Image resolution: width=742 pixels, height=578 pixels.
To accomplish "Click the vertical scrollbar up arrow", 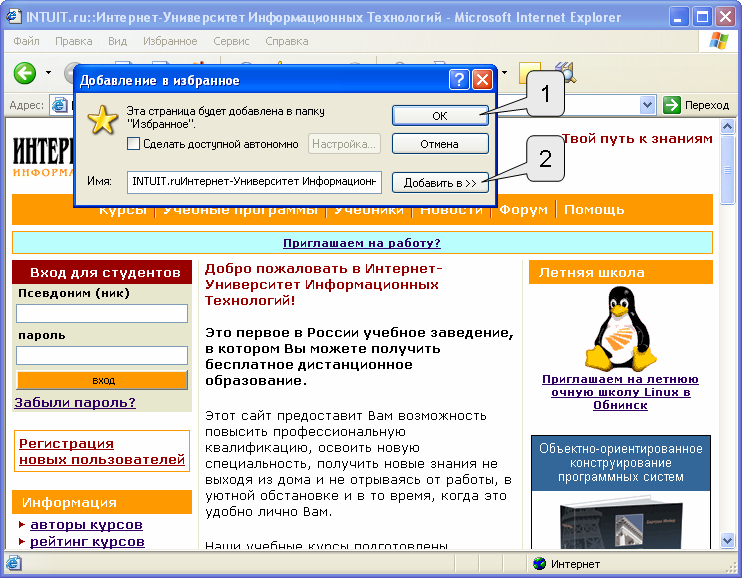I will click(727, 126).
